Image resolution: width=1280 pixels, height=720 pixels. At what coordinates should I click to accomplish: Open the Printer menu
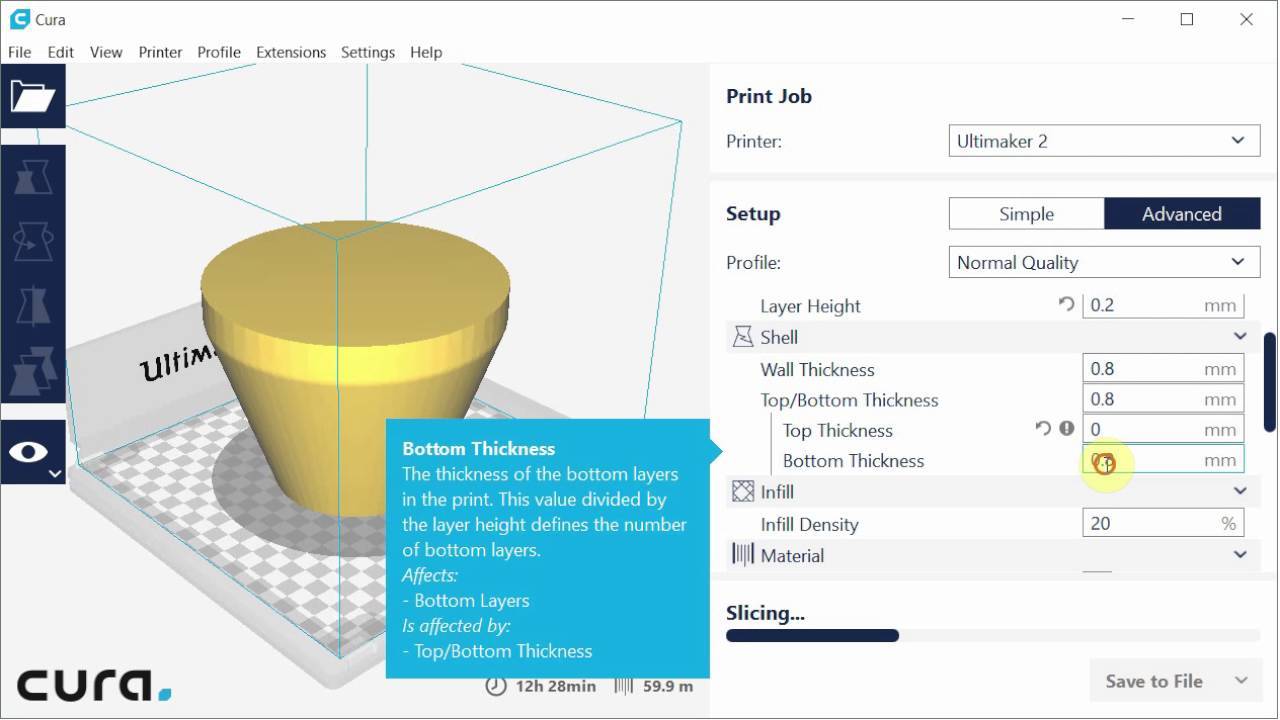click(x=160, y=52)
